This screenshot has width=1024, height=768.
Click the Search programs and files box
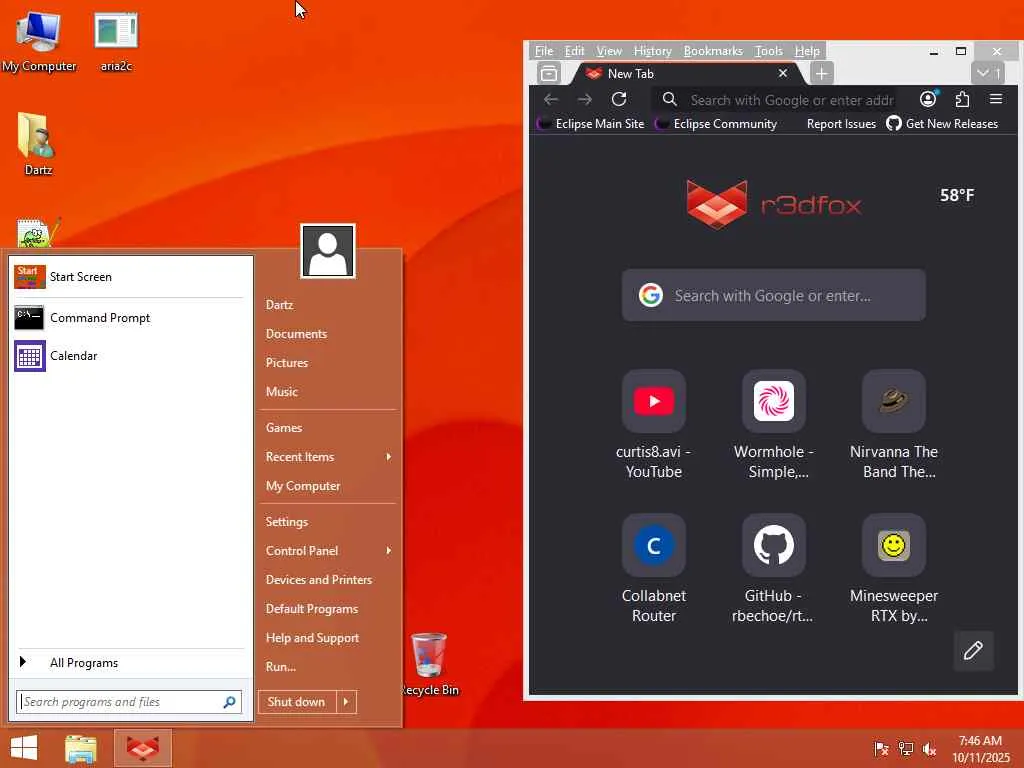click(x=129, y=702)
